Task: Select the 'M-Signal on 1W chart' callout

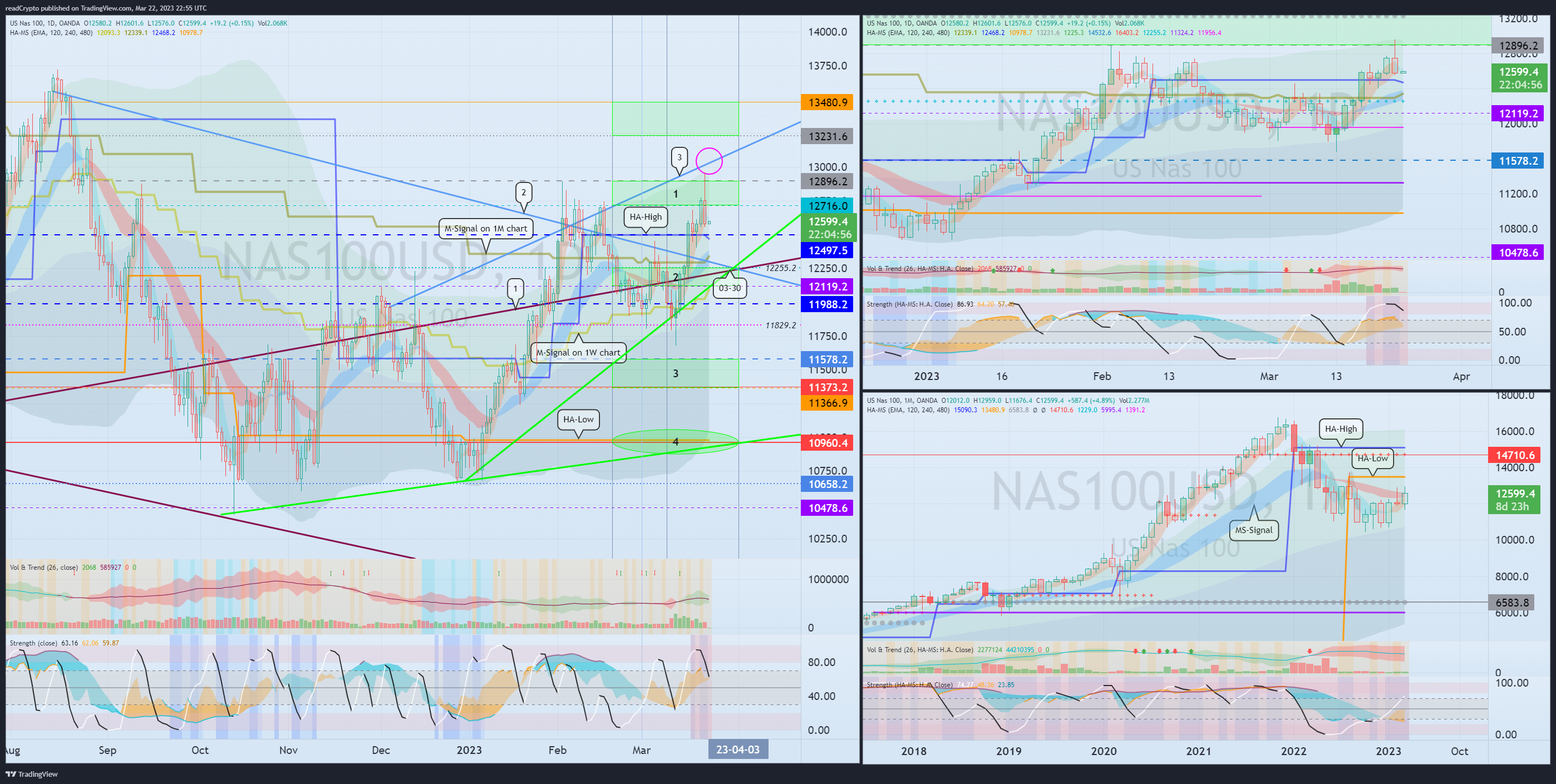Action: [578, 352]
